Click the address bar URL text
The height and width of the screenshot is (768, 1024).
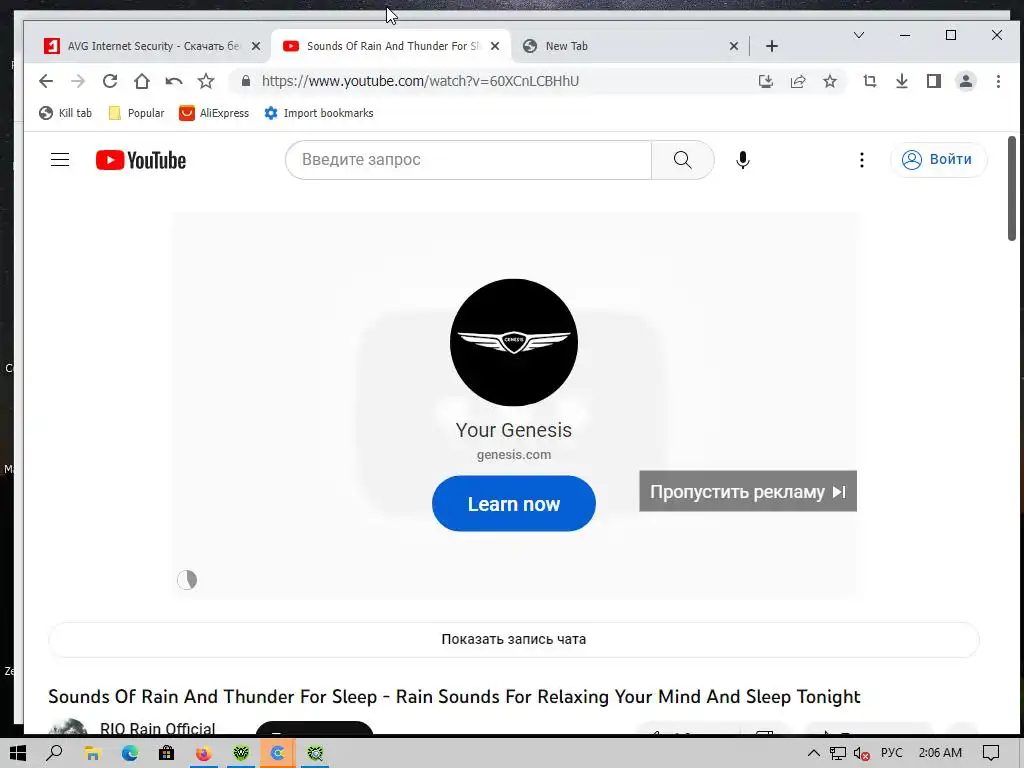(x=421, y=81)
